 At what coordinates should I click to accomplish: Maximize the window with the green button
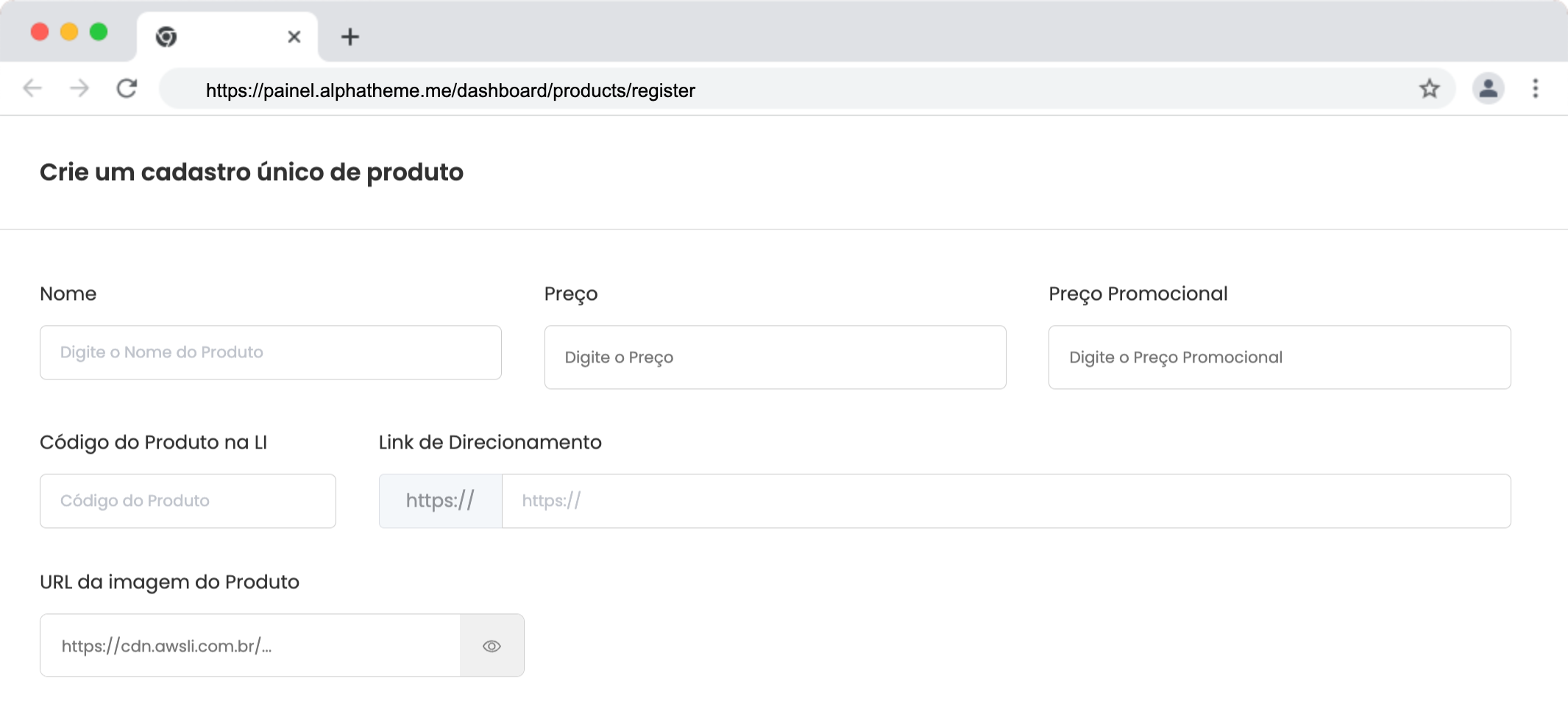[99, 32]
